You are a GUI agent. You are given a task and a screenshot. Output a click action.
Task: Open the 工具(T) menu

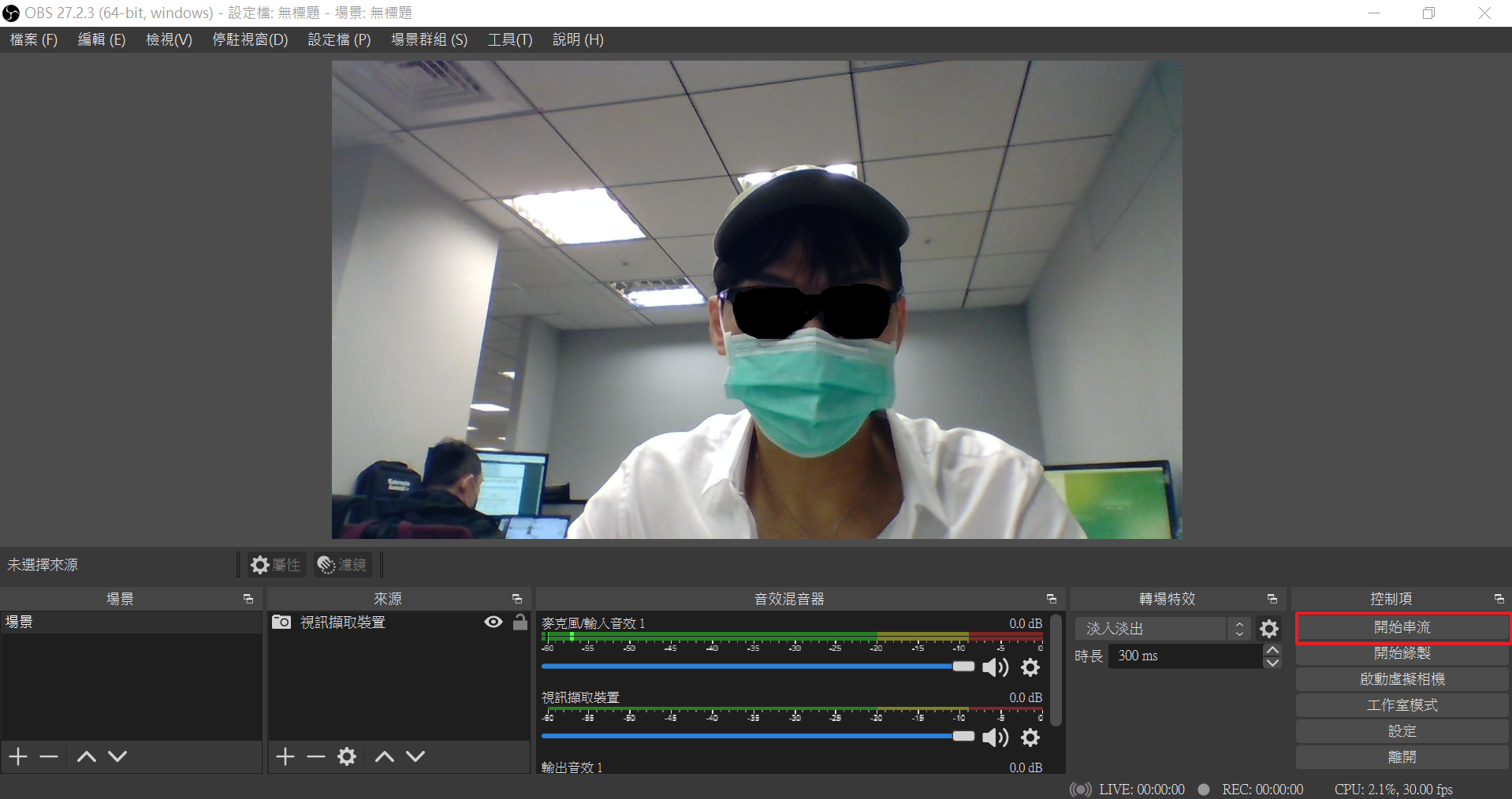pyautogui.click(x=510, y=39)
